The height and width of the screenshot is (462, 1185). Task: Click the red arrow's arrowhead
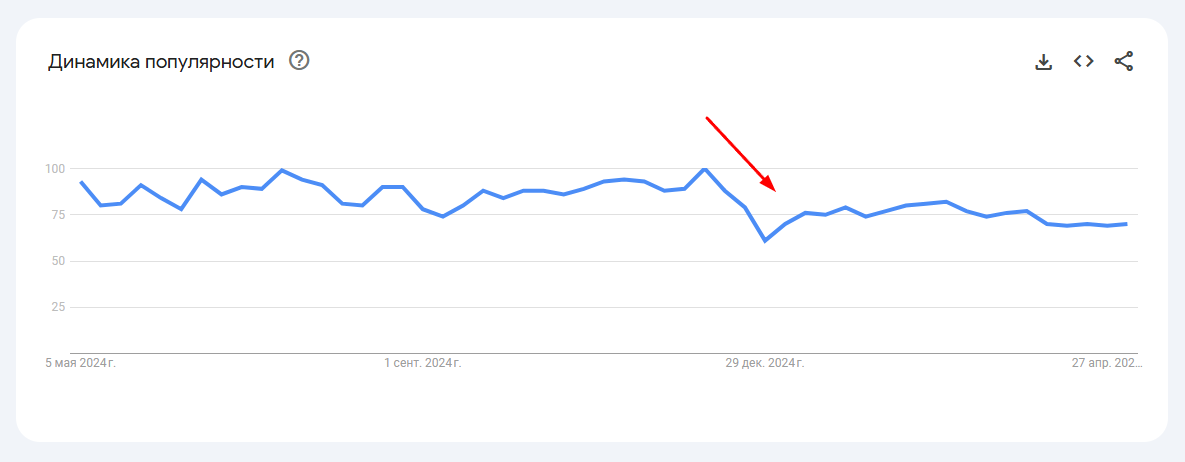(770, 183)
